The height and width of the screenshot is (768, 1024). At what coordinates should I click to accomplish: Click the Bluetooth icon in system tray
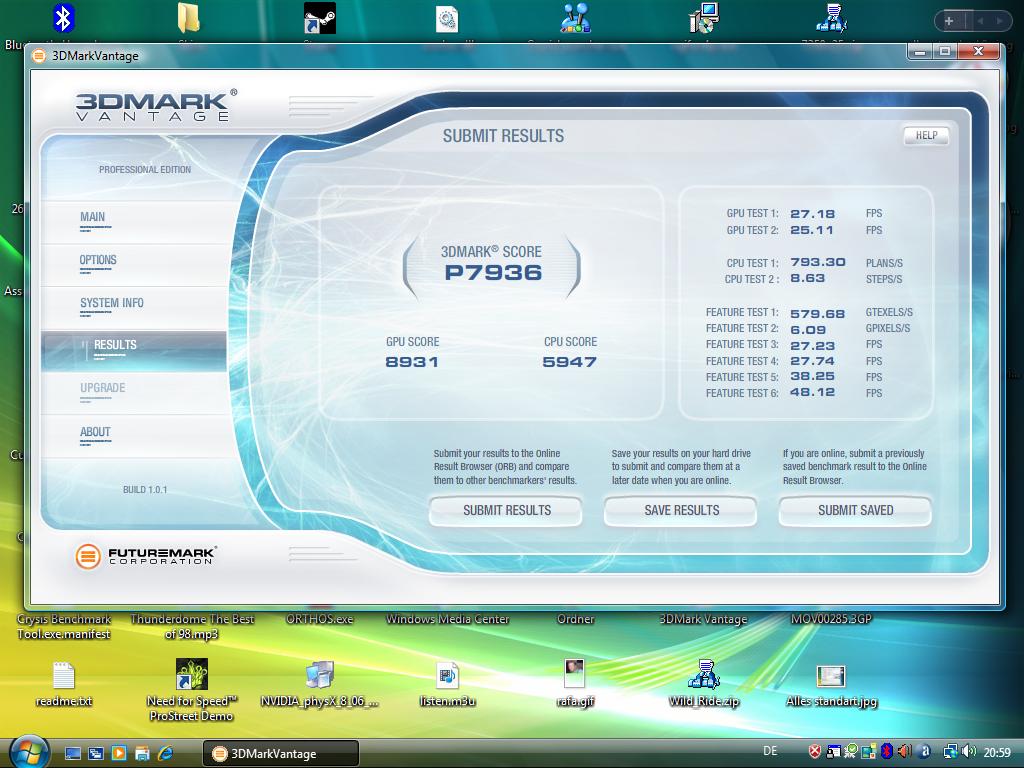tap(886, 752)
